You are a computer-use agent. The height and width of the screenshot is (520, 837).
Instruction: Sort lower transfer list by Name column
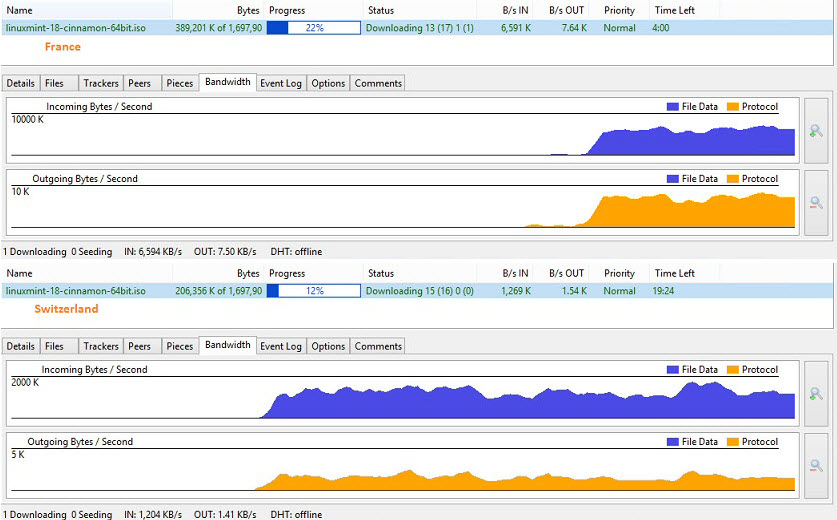pos(87,273)
